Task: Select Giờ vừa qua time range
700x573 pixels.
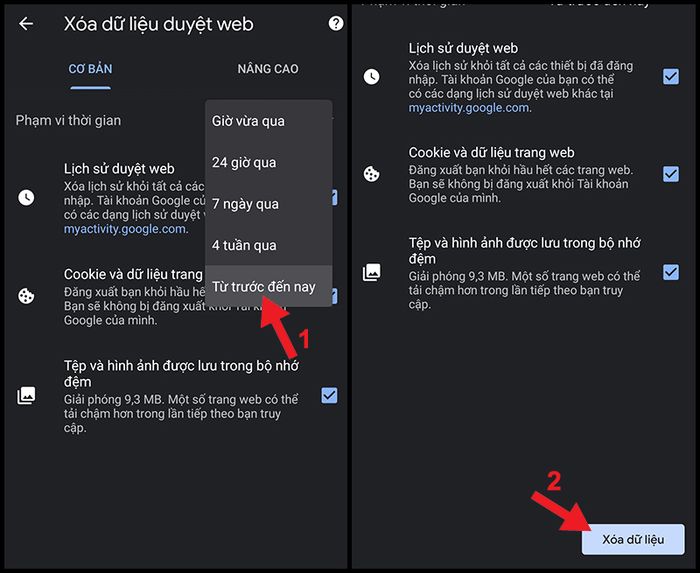Action: click(x=269, y=121)
